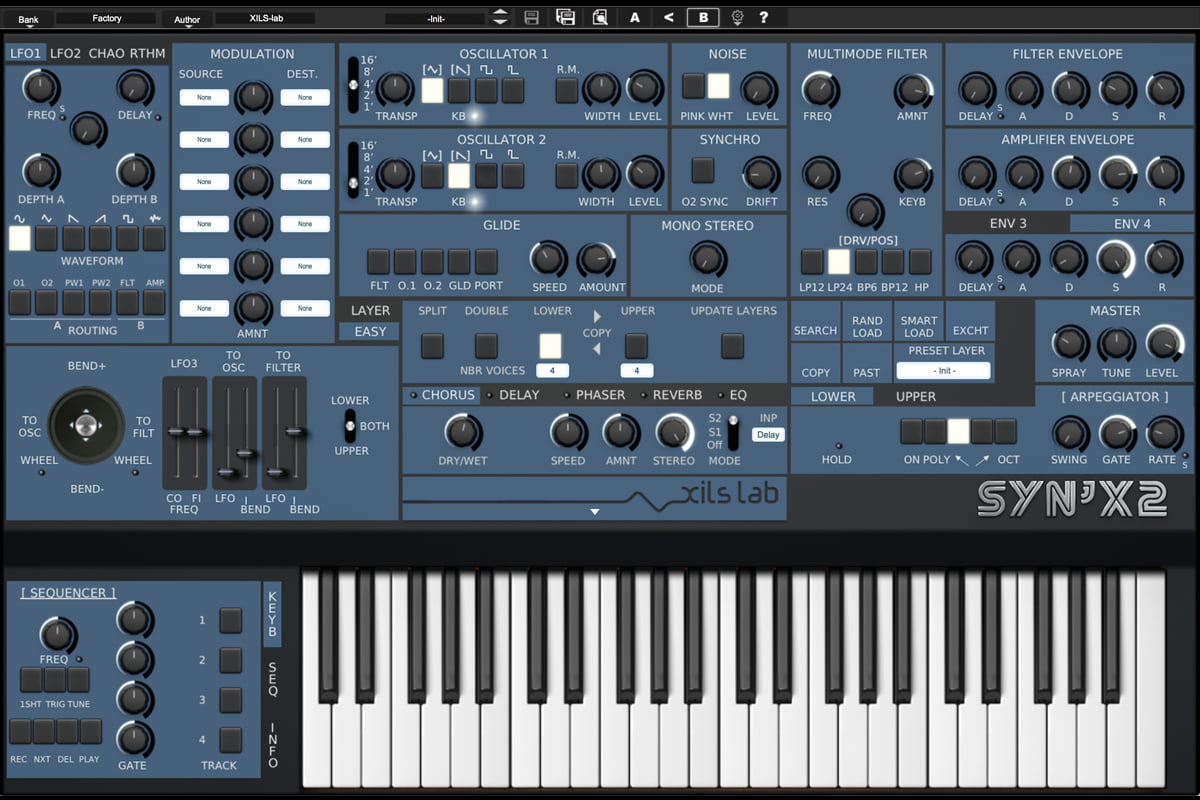Click the pitch bend joystick
This screenshot has height=800, width=1200.
[86, 426]
